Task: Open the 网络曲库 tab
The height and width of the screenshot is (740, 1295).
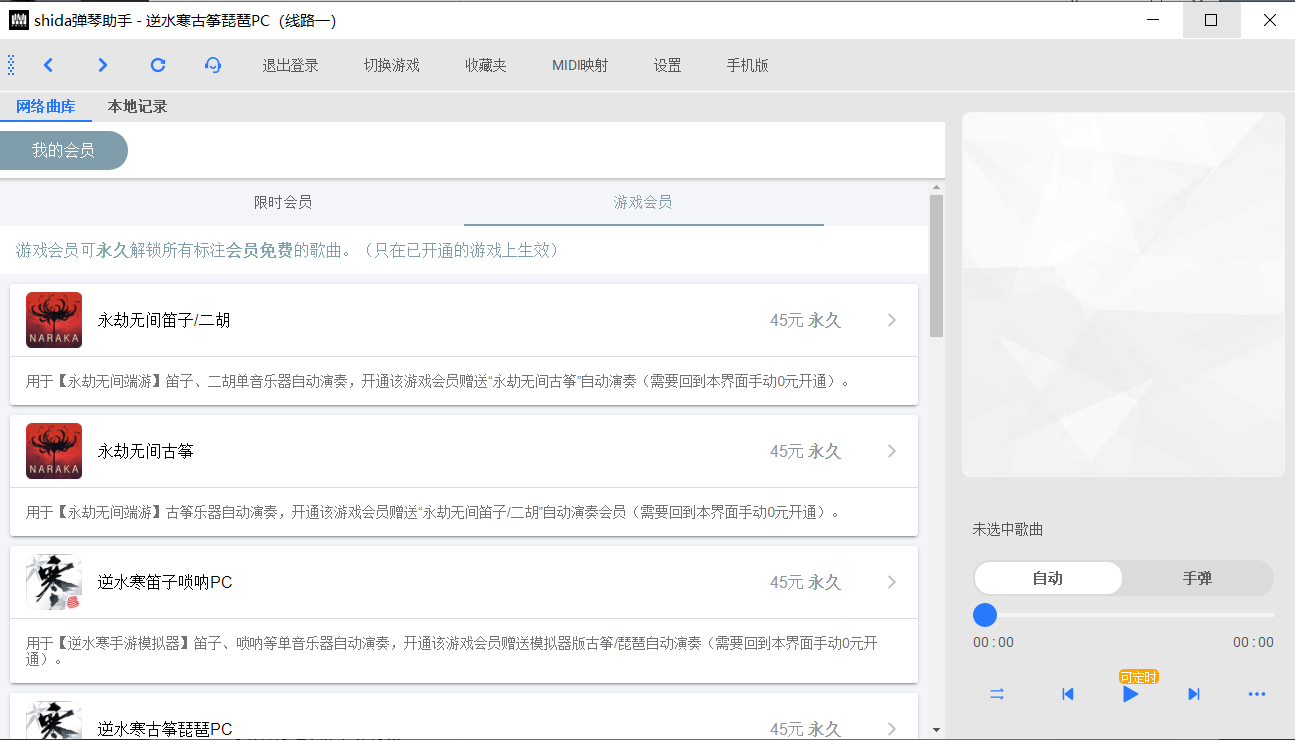Action: tap(46, 106)
